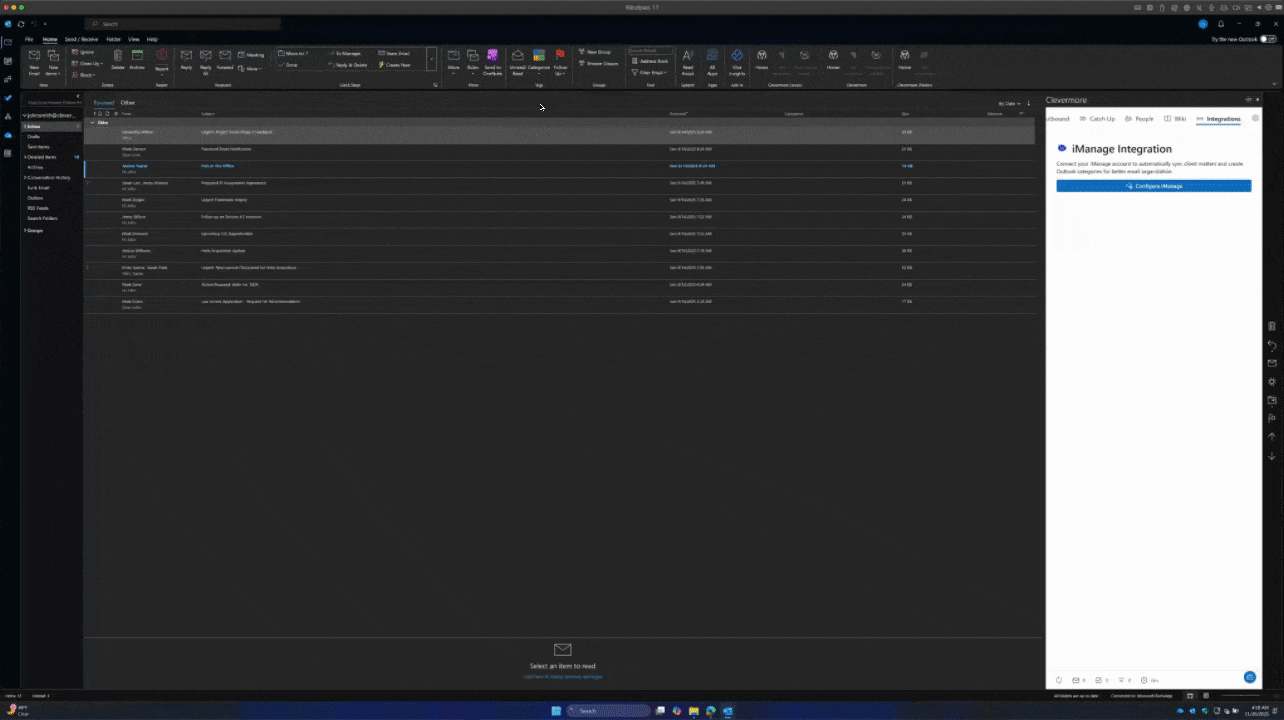Click the Categorize icon in the ribbon

tap(539, 62)
